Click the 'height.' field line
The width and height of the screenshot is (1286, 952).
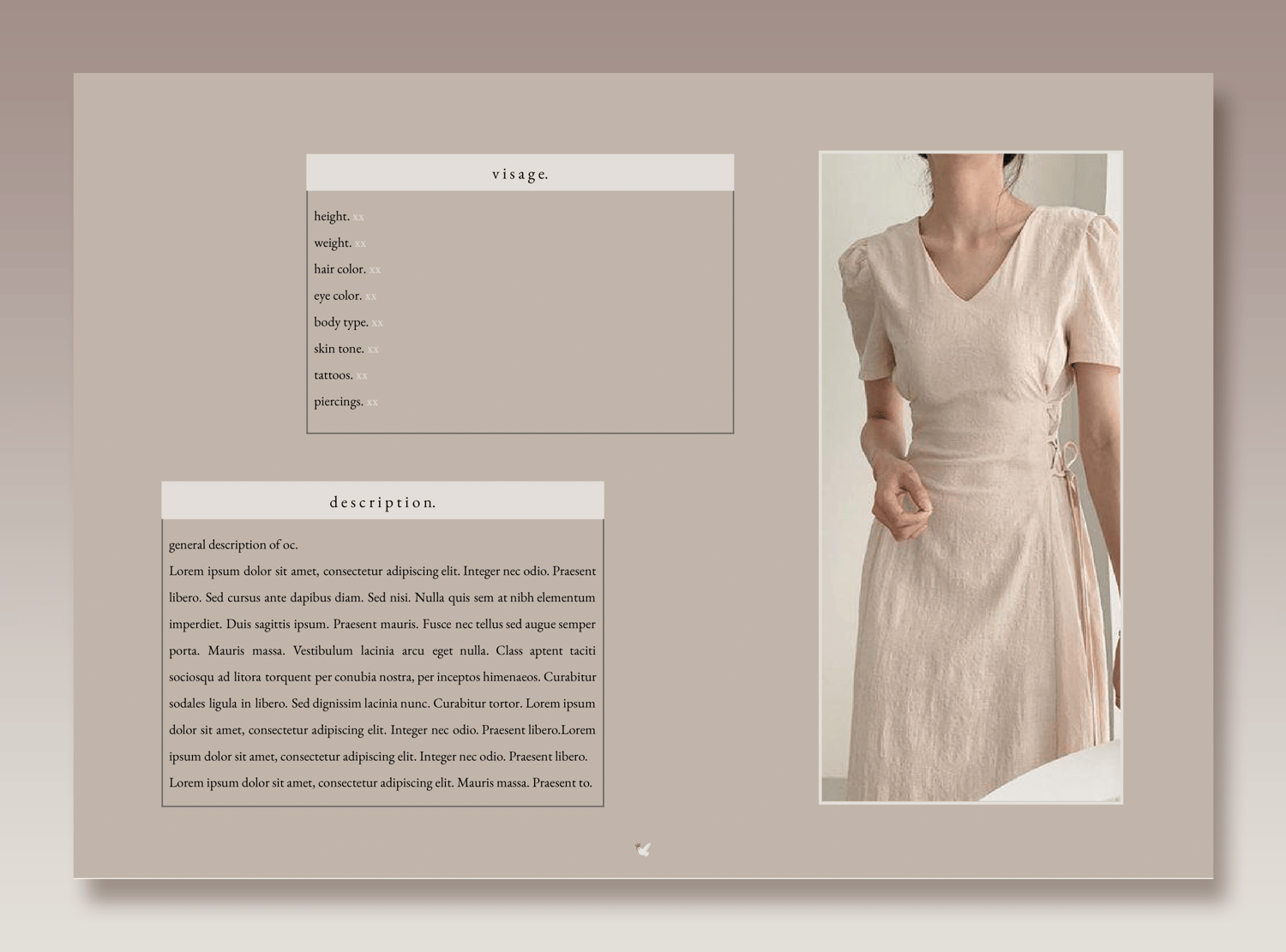pos(340,216)
